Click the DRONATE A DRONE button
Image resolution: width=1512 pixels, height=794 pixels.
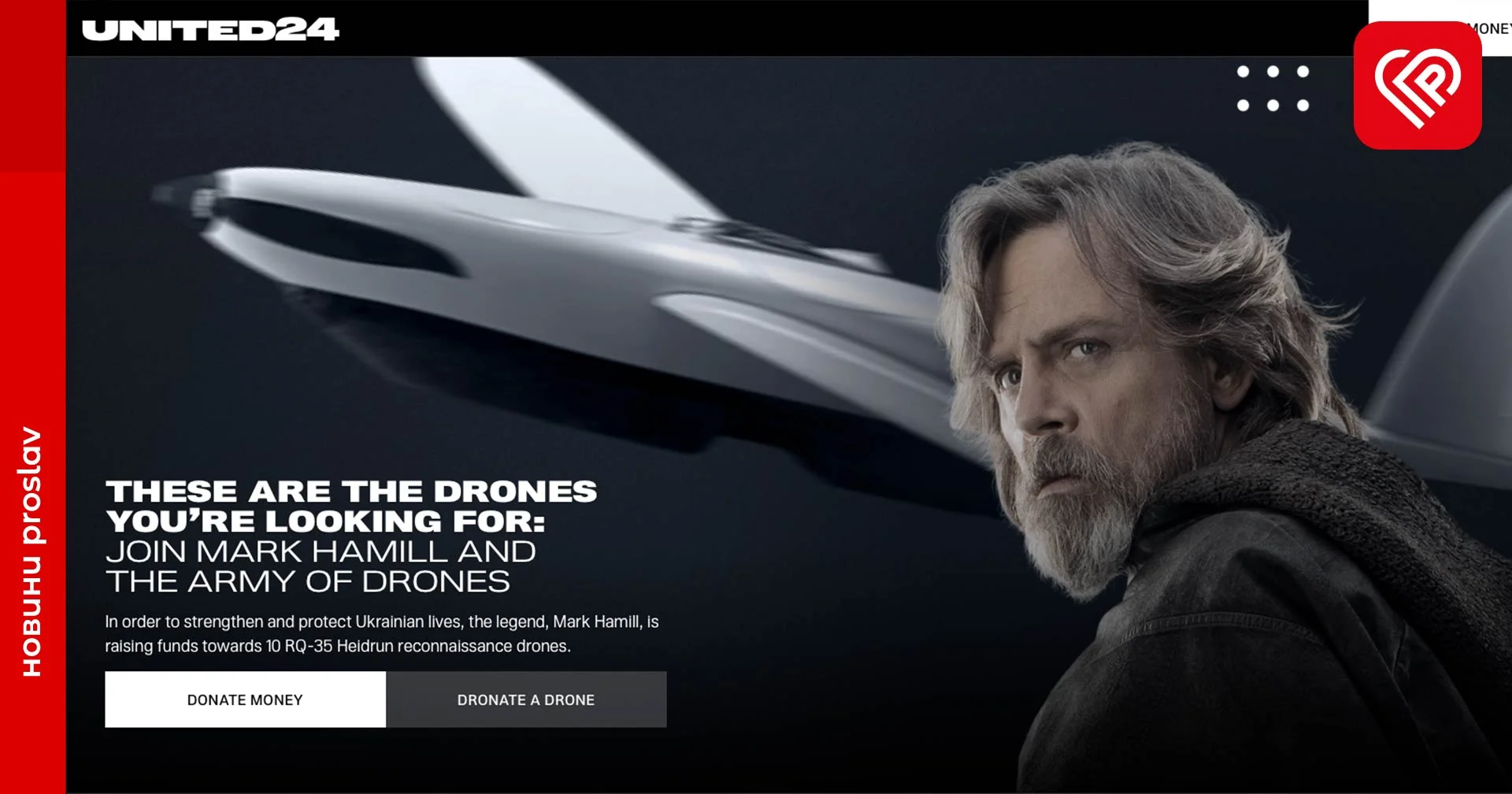(x=526, y=699)
